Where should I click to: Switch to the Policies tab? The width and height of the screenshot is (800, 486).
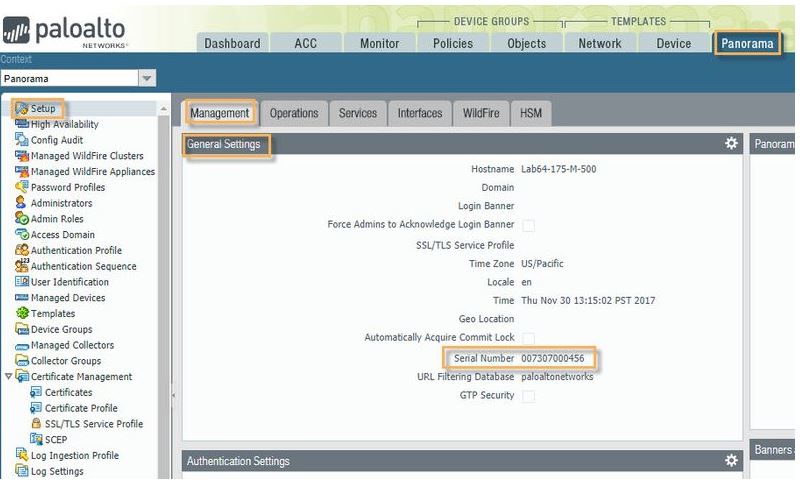coord(453,43)
